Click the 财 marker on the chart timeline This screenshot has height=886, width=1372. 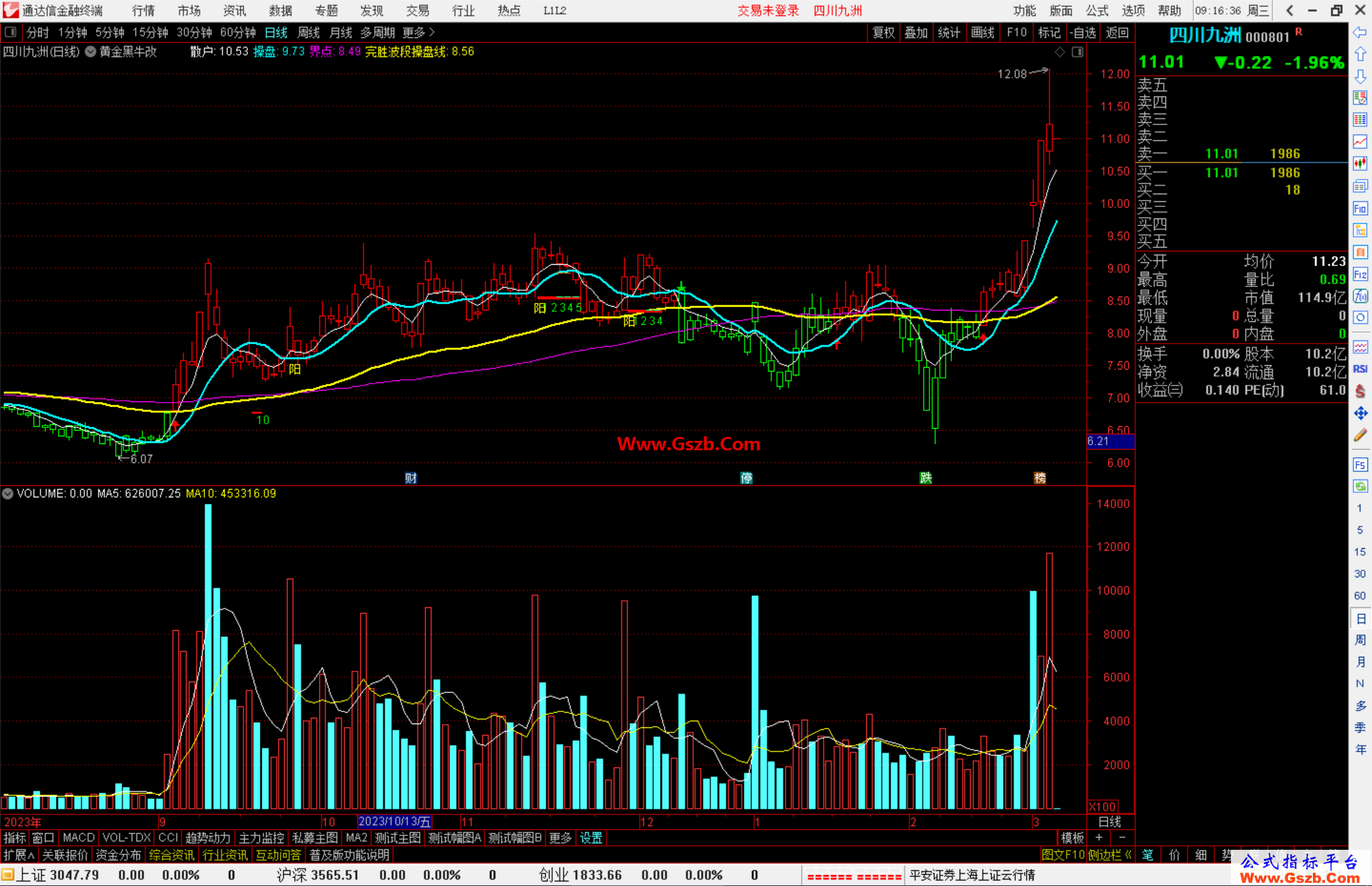click(411, 478)
